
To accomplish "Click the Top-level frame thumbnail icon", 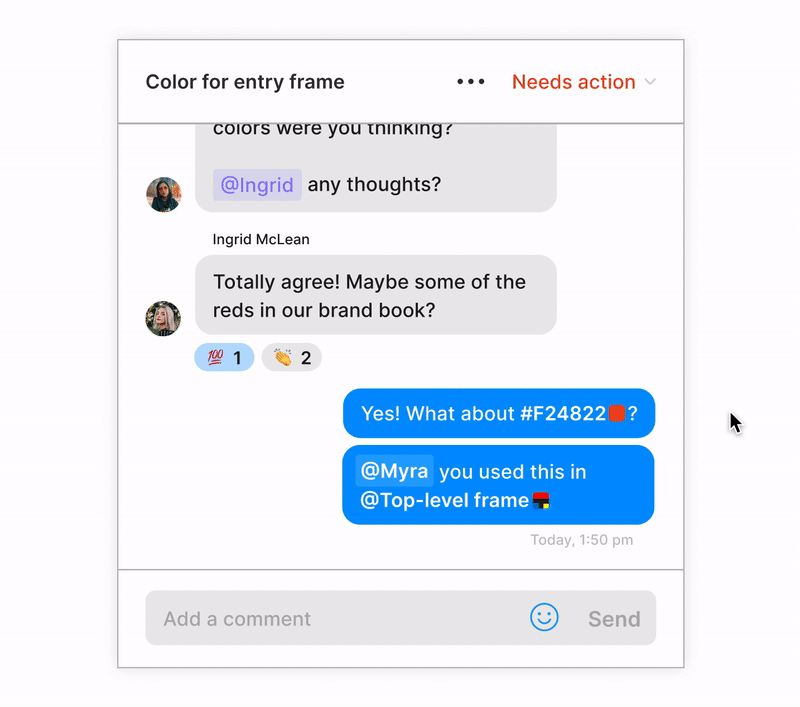I will (541, 500).
